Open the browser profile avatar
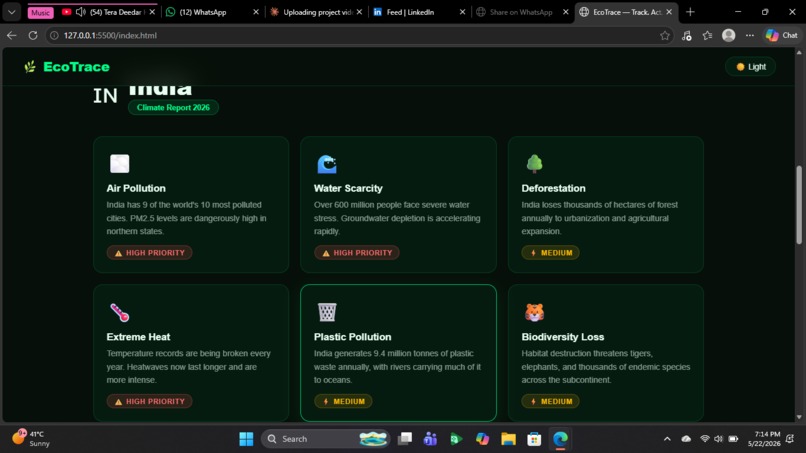 [x=728, y=35]
